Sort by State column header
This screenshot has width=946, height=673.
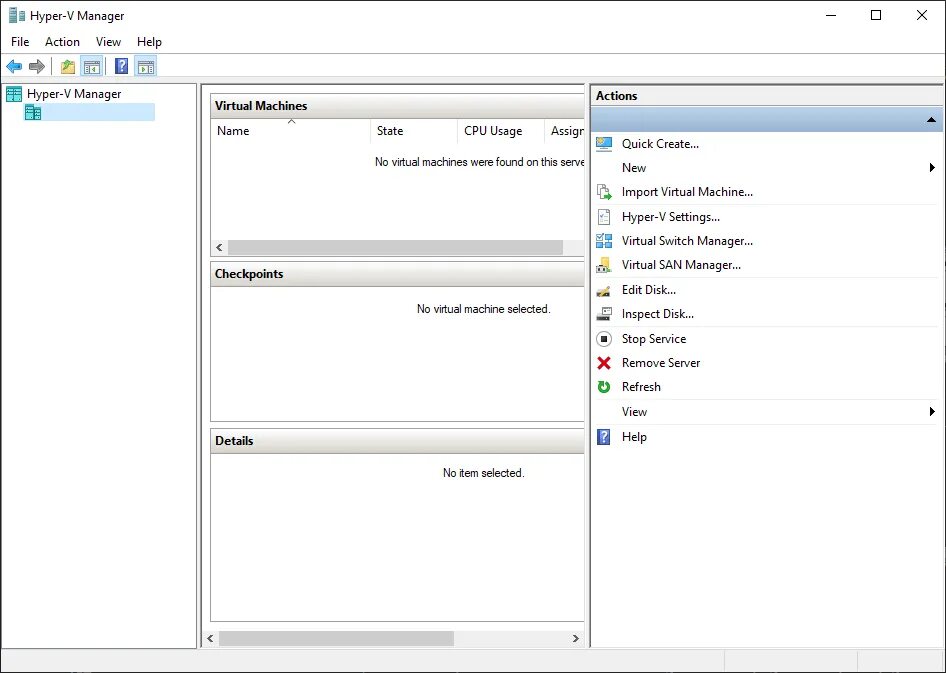[414, 131]
